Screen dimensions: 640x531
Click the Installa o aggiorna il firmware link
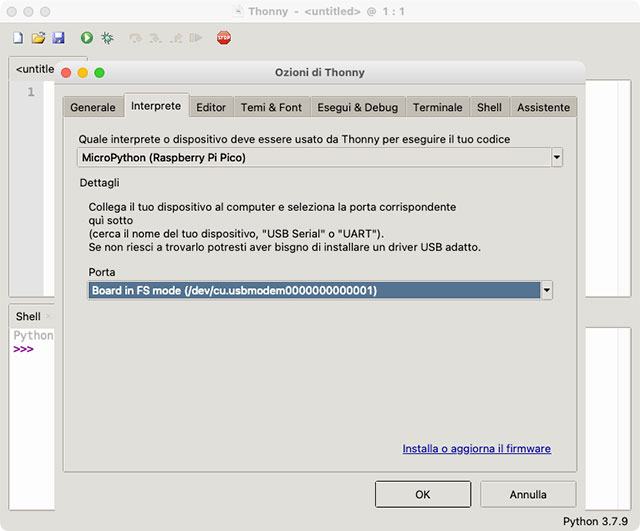[476, 449]
